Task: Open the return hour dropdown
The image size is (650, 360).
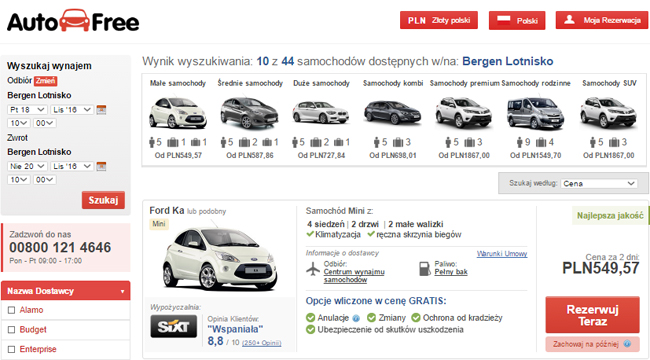Action: click(x=18, y=180)
